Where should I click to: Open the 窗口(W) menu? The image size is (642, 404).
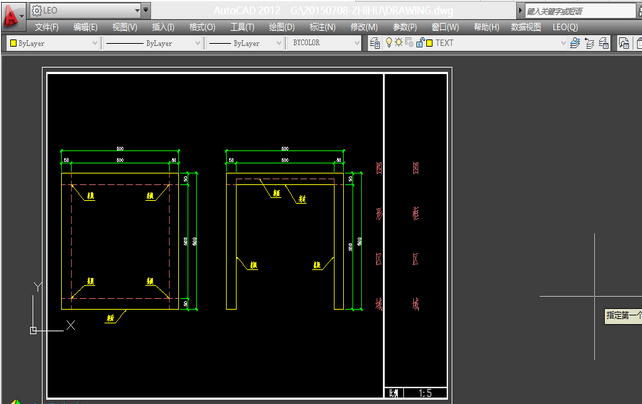[x=445, y=27]
